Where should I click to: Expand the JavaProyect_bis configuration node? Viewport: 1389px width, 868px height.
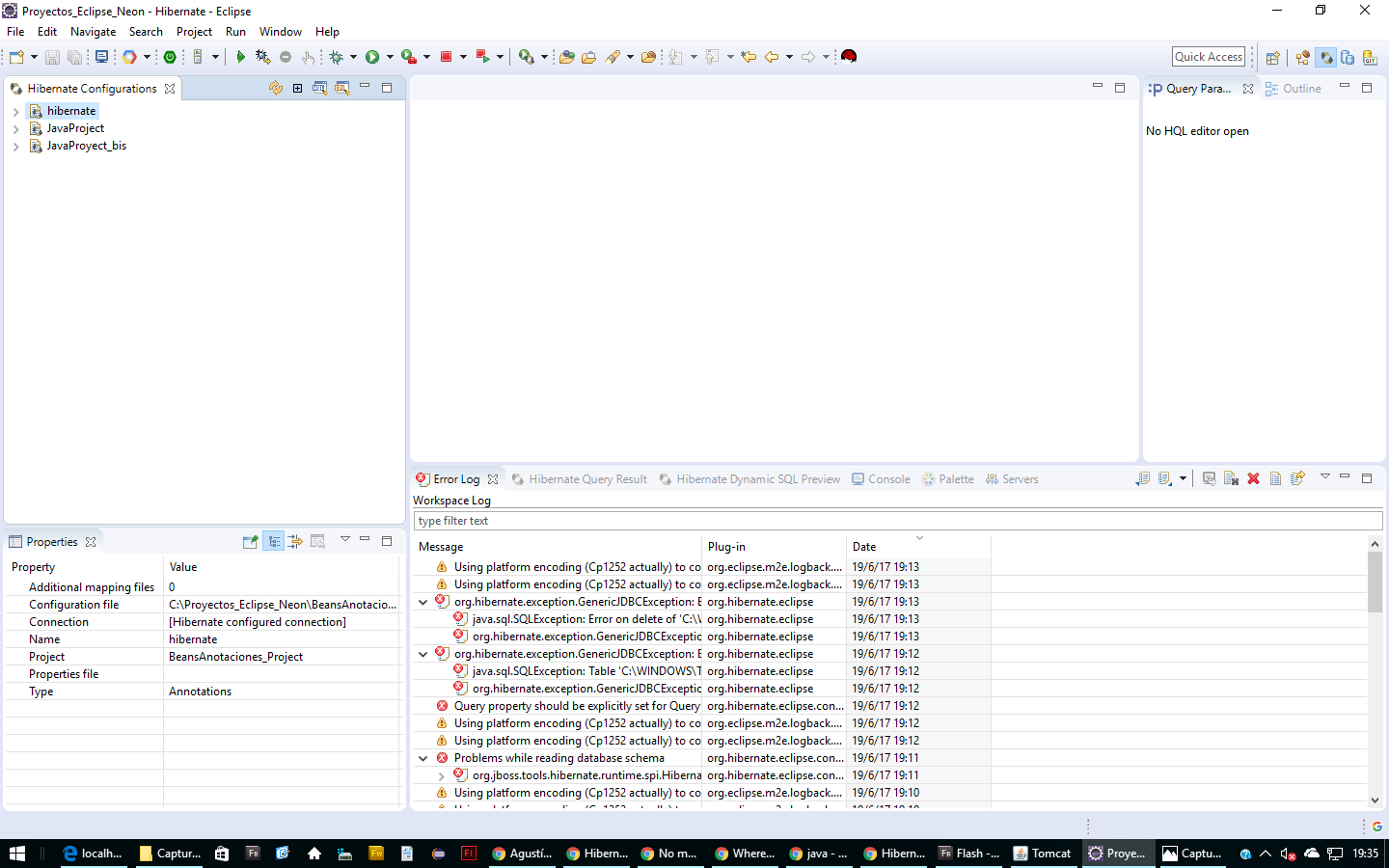click(16, 147)
